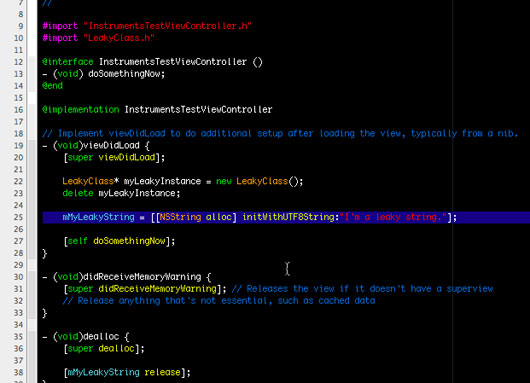Click the NSString class name
This screenshot has height=383, width=530.
pyautogui.click(x=180, y=217)
